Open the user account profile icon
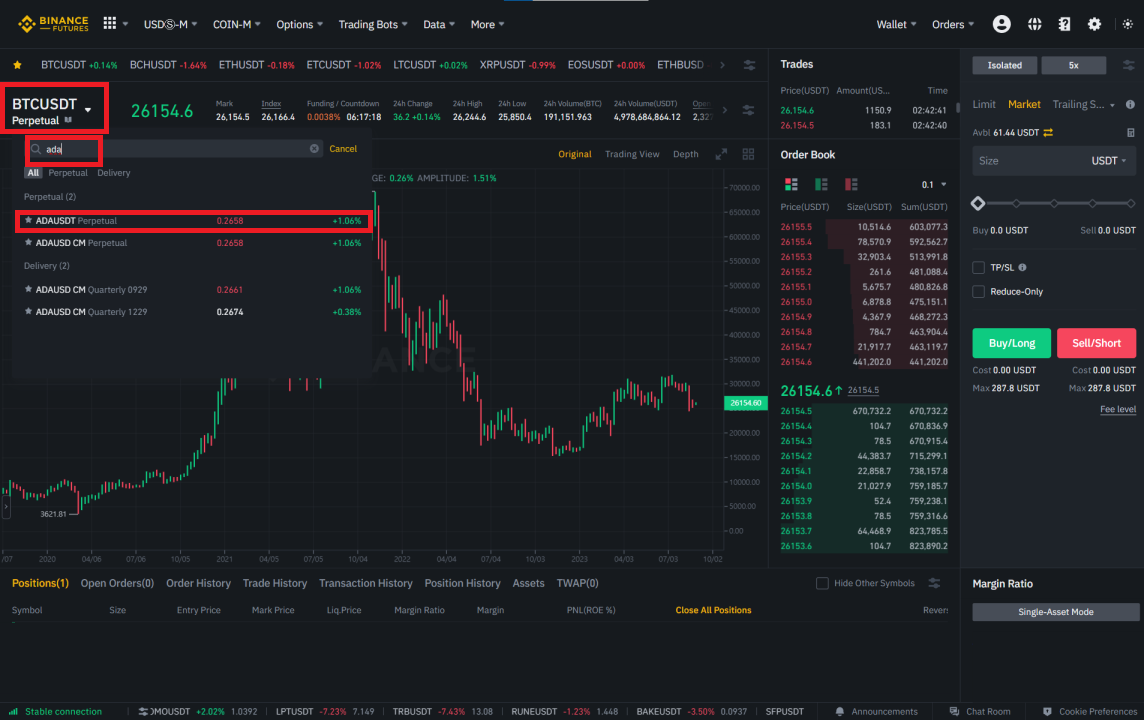 (x=1002, y=24)
